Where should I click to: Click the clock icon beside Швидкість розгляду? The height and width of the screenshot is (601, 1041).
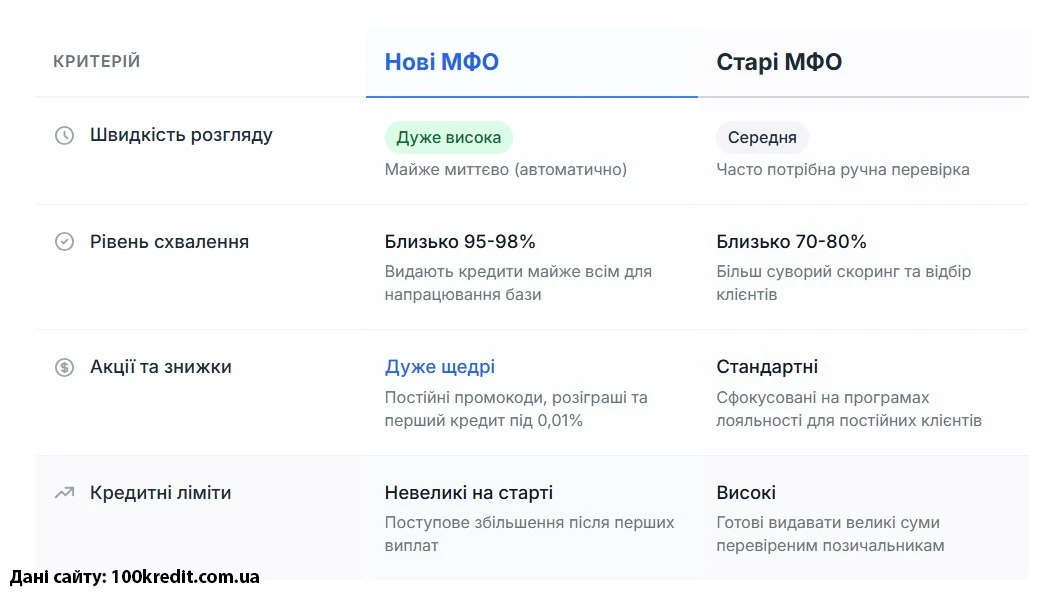click(x=64, y=135)
